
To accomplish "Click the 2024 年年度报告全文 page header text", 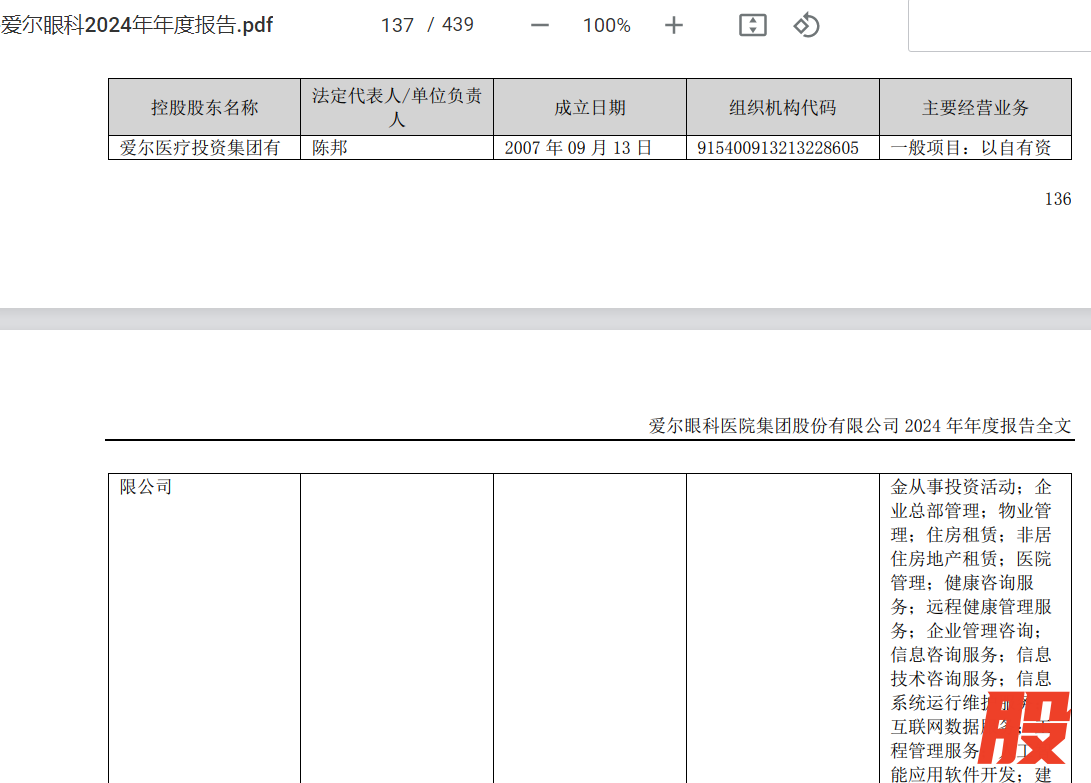I will pyautogui.click(x=860, y=426).
